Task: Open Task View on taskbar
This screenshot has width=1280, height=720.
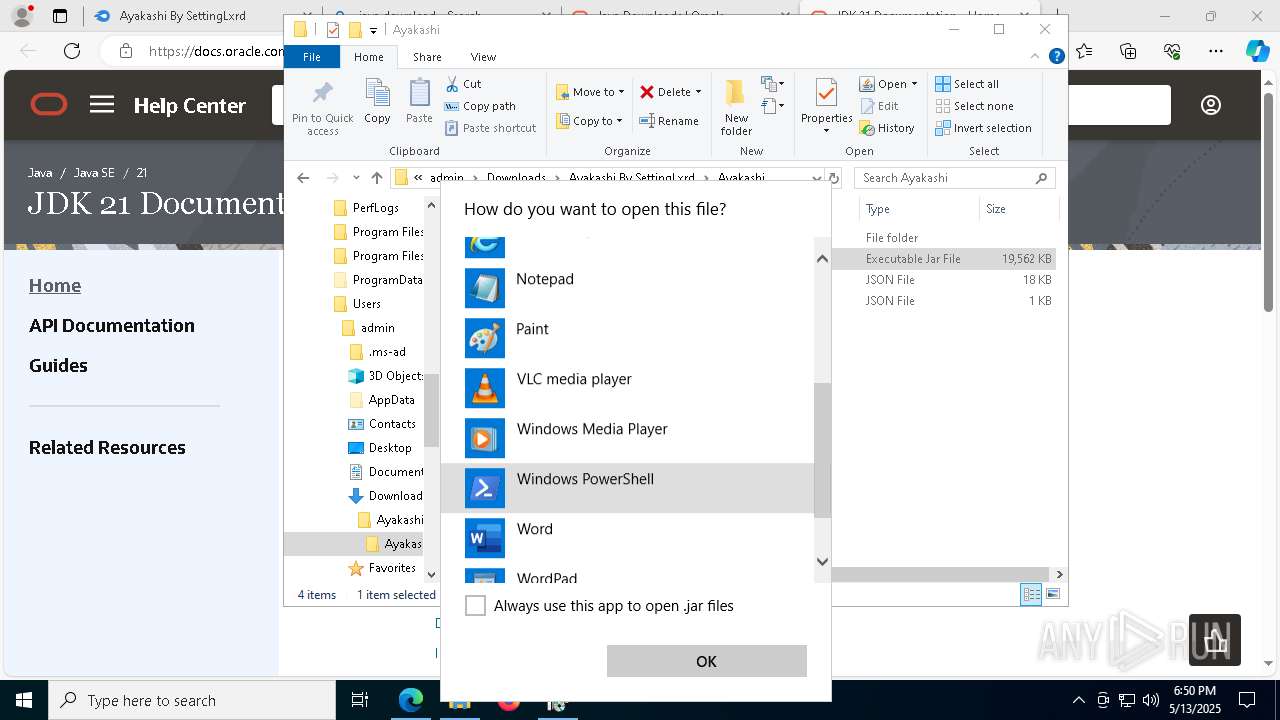Action: tap(360, 700)
